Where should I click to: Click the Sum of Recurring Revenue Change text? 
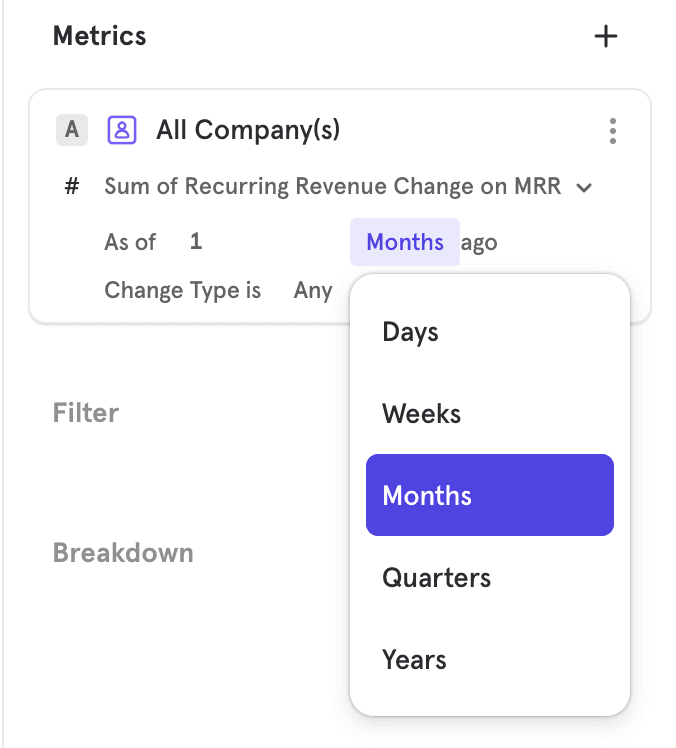(332, 187)
